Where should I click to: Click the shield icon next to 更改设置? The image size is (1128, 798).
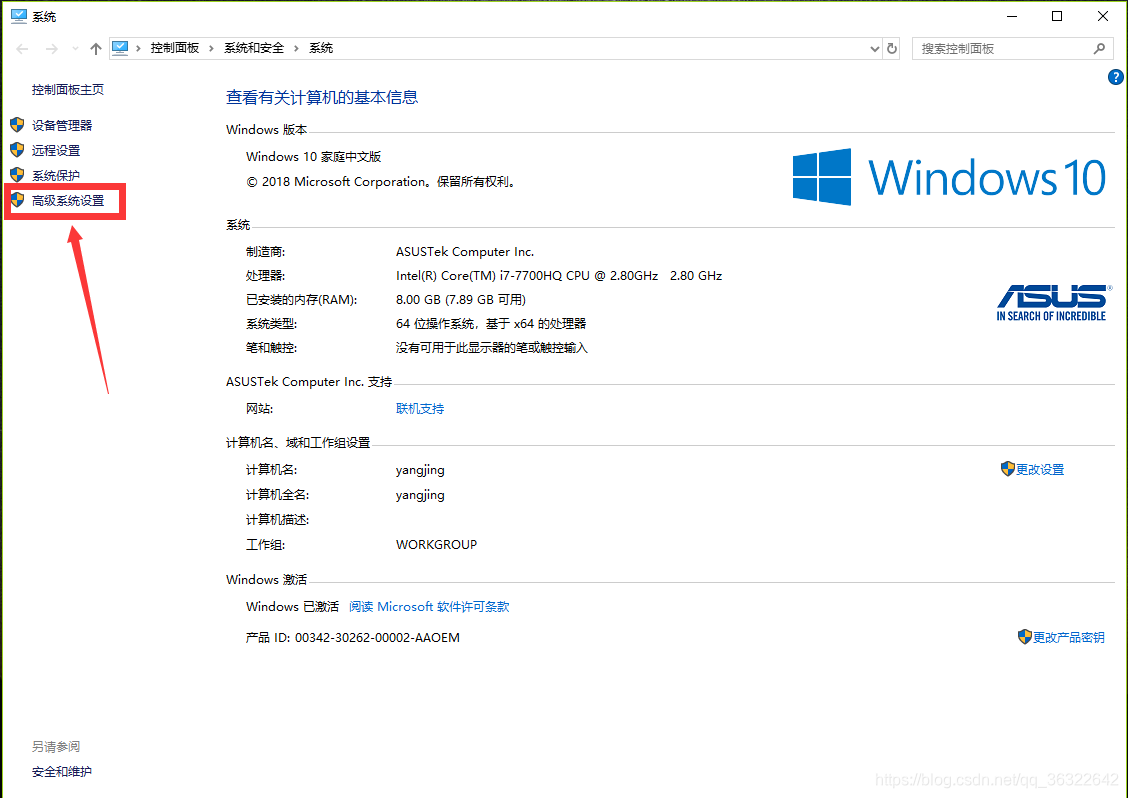click(x=1007, y=468)
